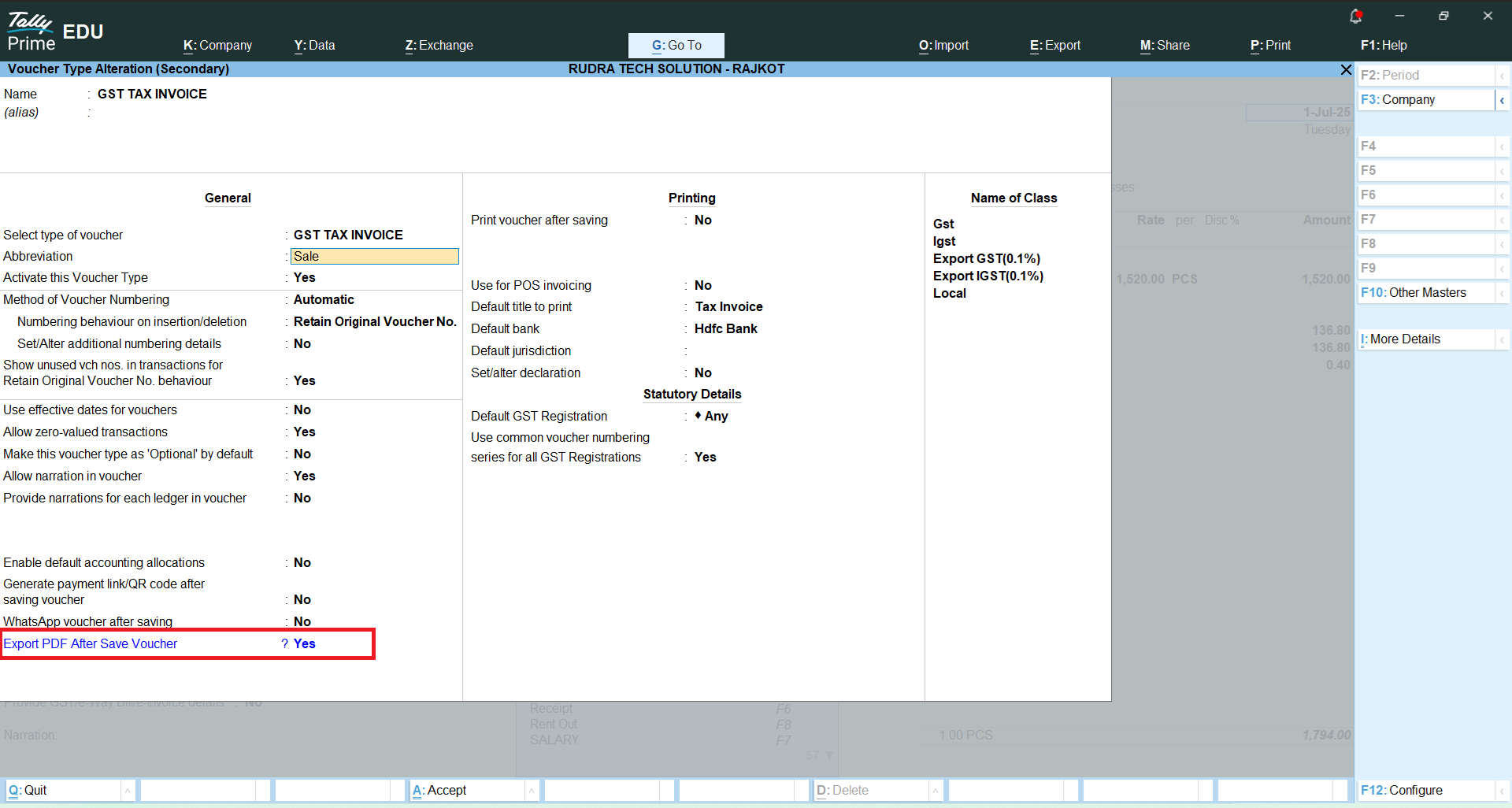Click the caret next to Accept button
Image resolution: width=1512 pixels, height=808 pixels.
[x=532, y=791]
